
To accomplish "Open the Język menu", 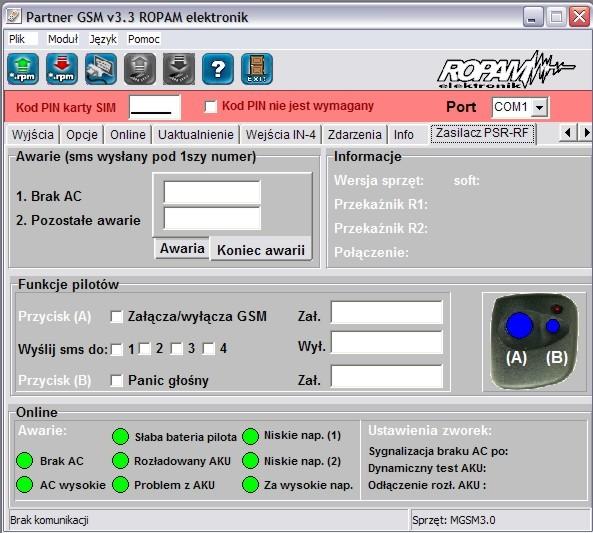I will pyautogui.click(x=103, y=39).
